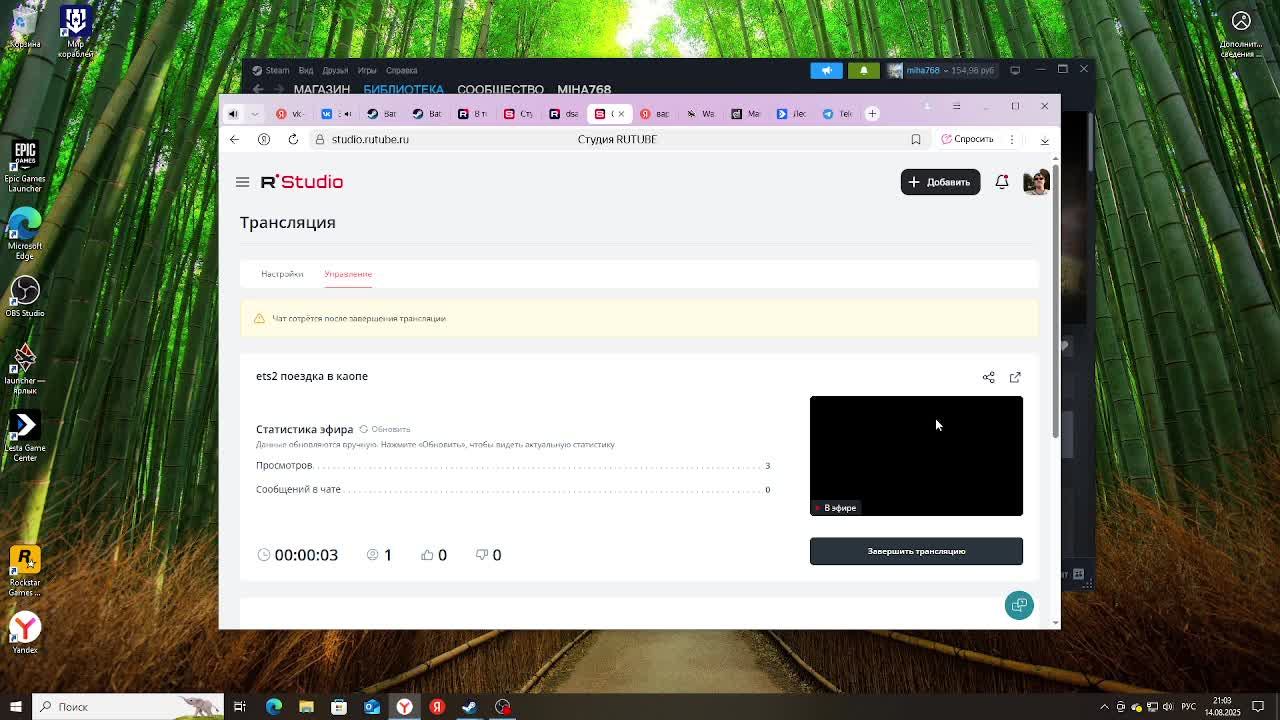Open the Steam Игры menu

pos(367,70)
